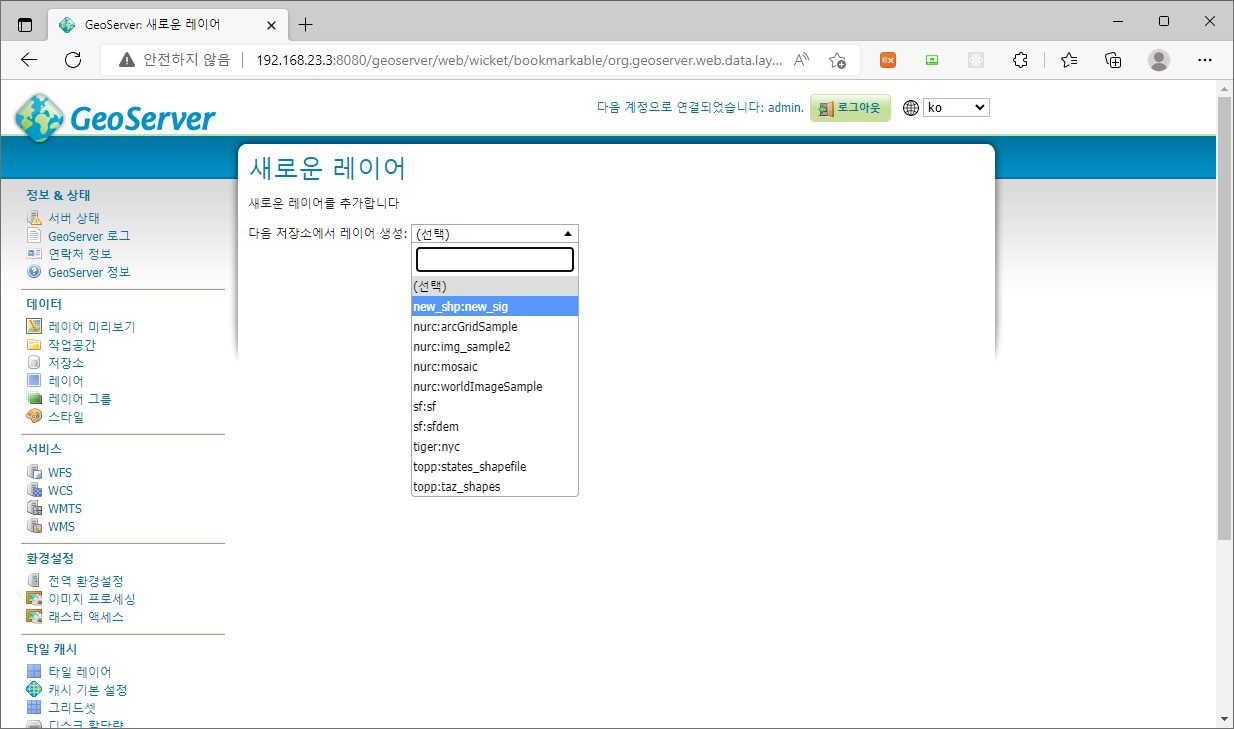Click the 타일 레이어 grid icon
Viewport: 1234px width, 729px height.
coord(34,672)
